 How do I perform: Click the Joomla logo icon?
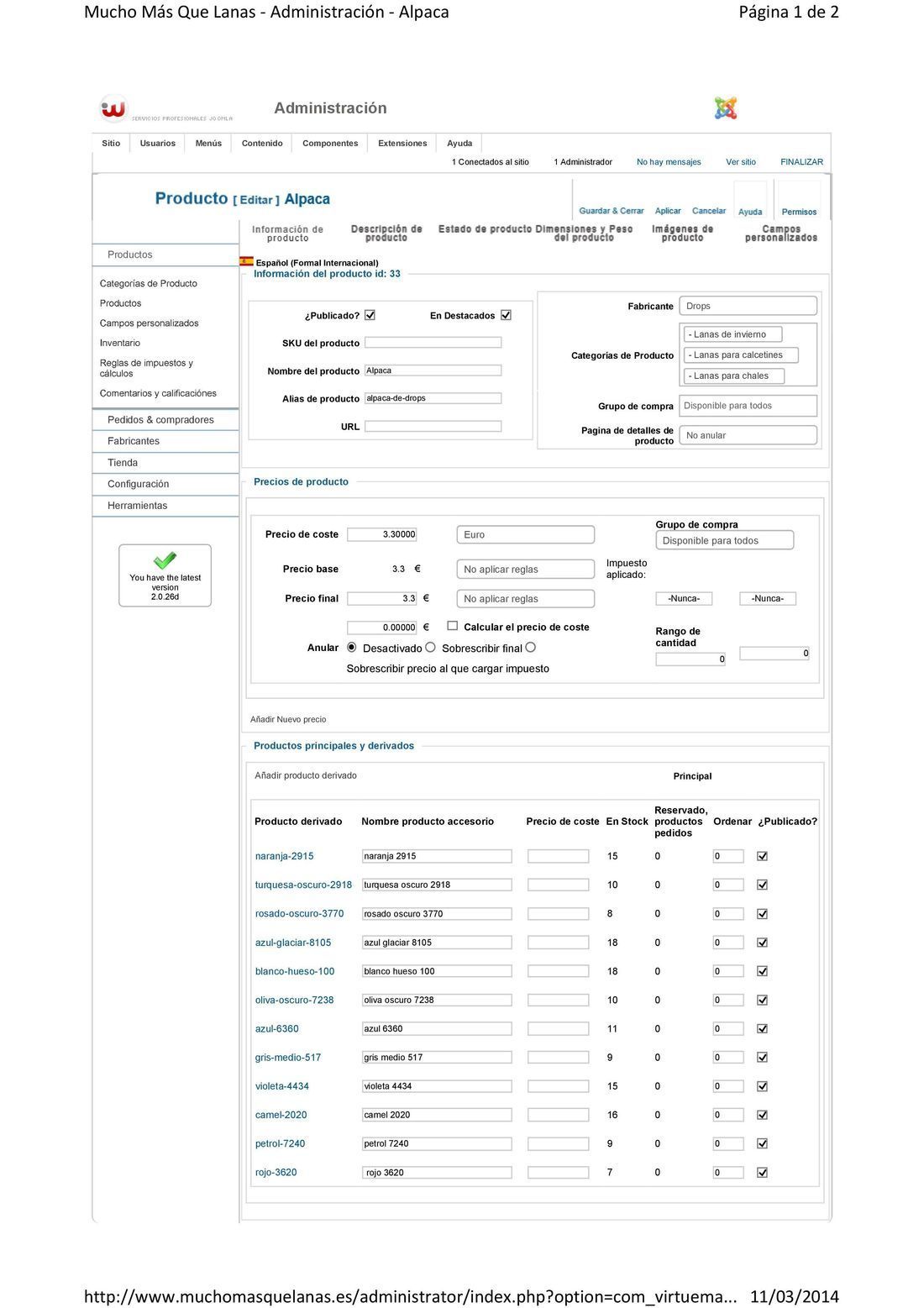726,108
